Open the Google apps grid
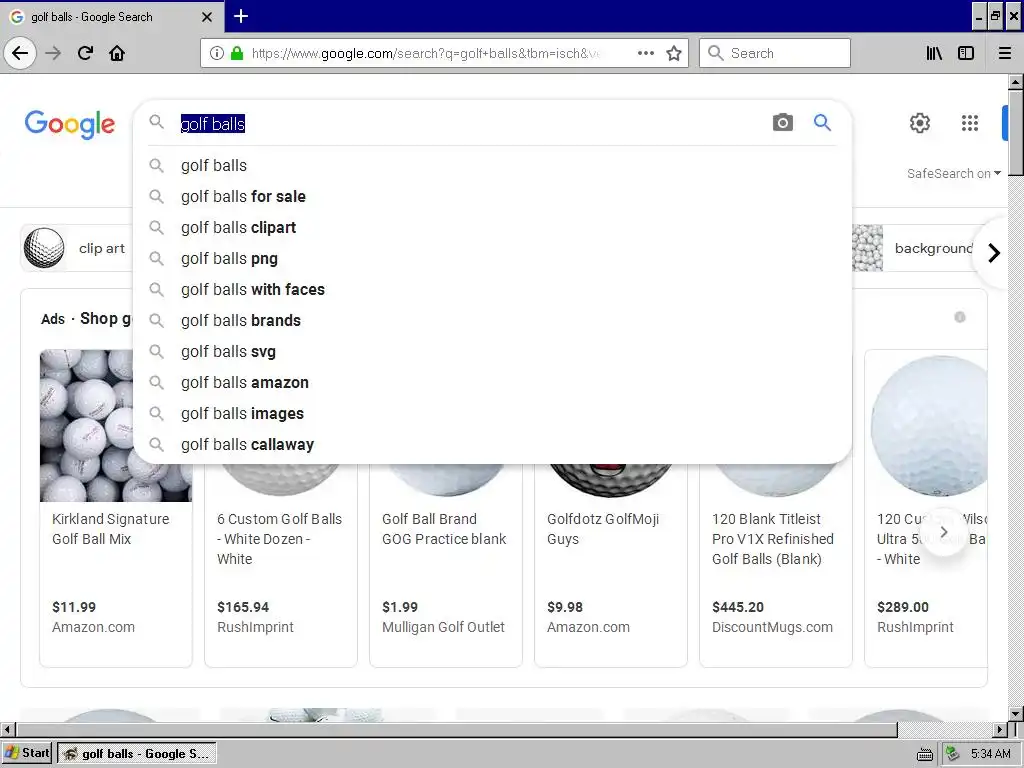Screen dimensions: 1024x768 (x=970, y=123)
